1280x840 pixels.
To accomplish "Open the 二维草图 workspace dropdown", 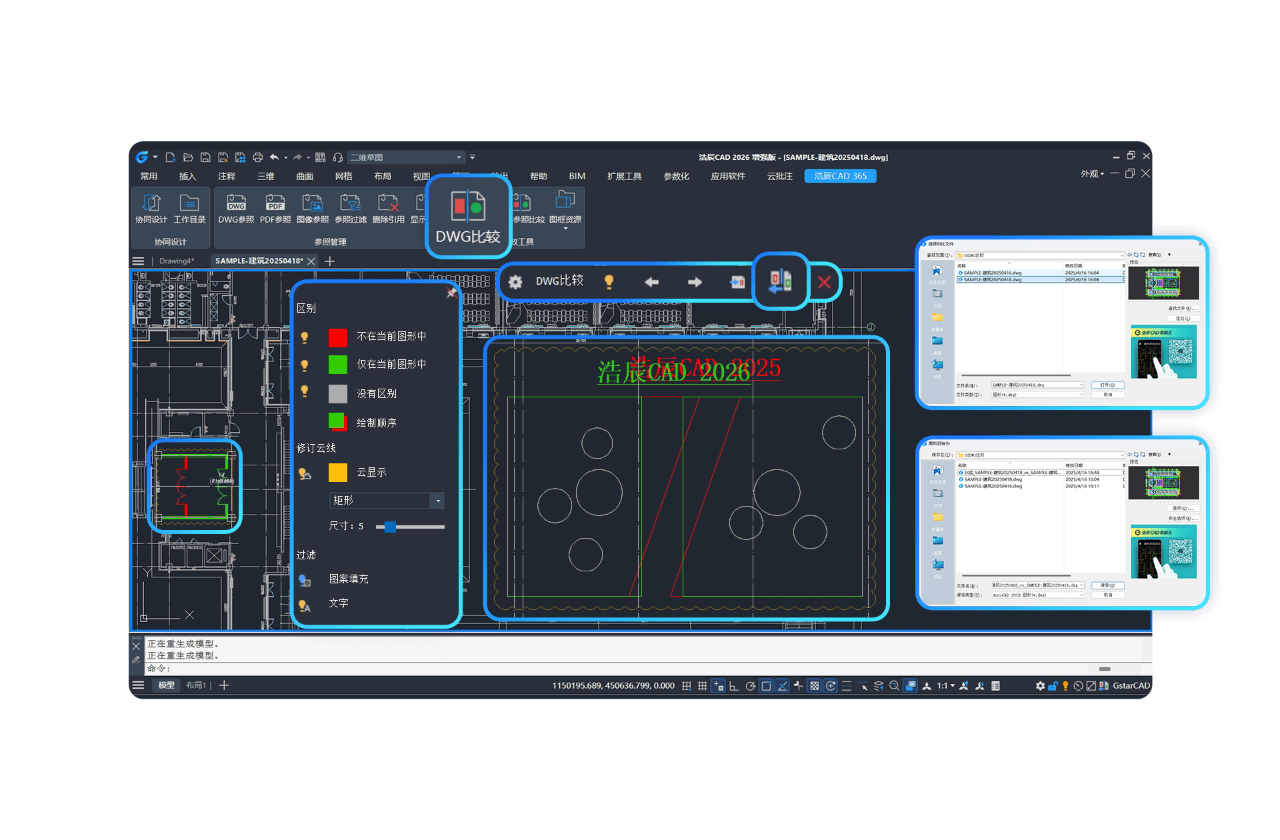I will [x=406, y=157].
